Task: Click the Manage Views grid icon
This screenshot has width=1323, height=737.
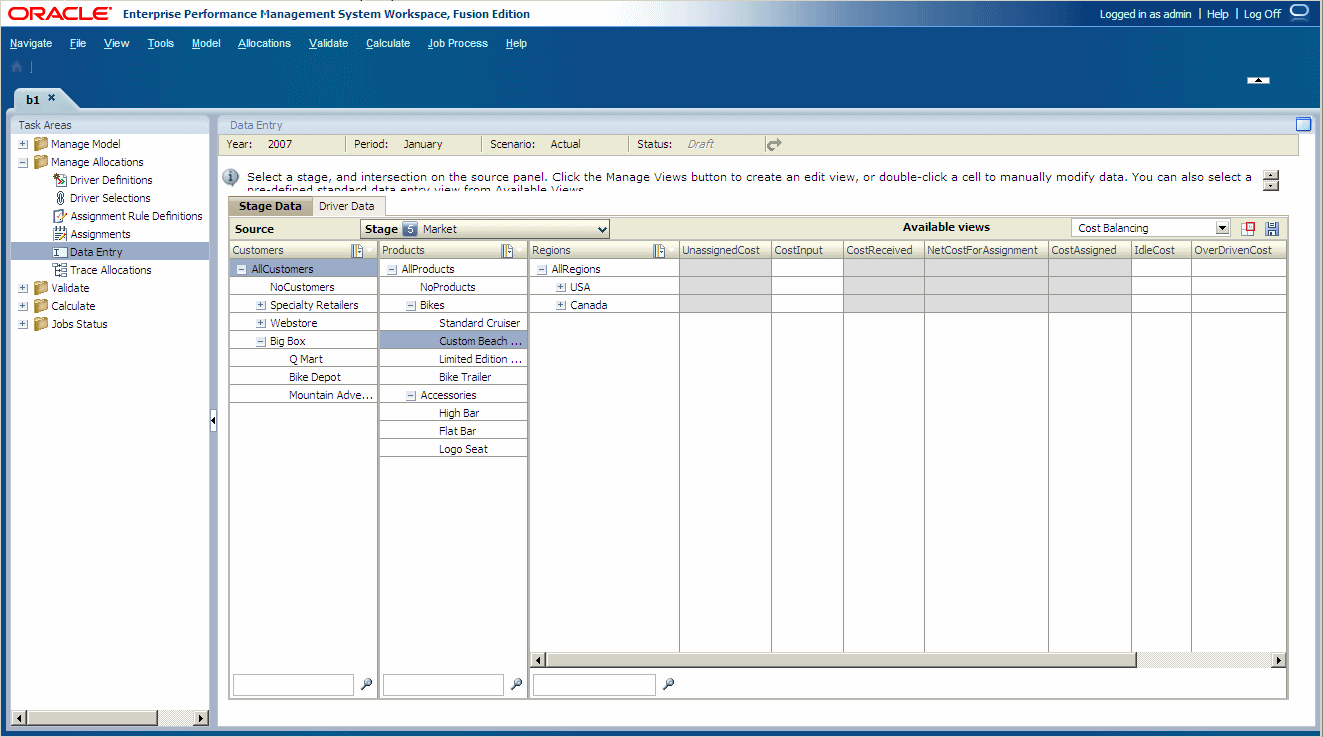Action: pyautogui.click(x=1248, y=228)
